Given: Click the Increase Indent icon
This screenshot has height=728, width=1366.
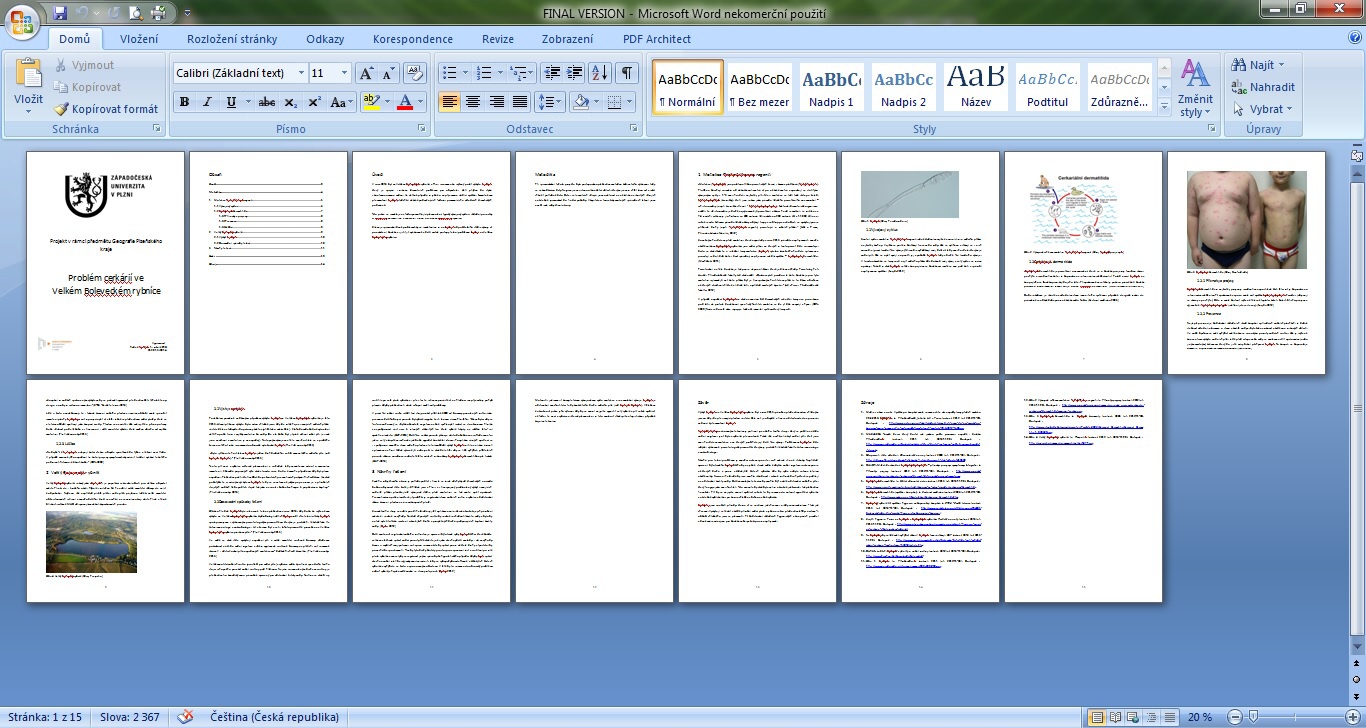Looking at the screenshot, I should click(574, 73).
